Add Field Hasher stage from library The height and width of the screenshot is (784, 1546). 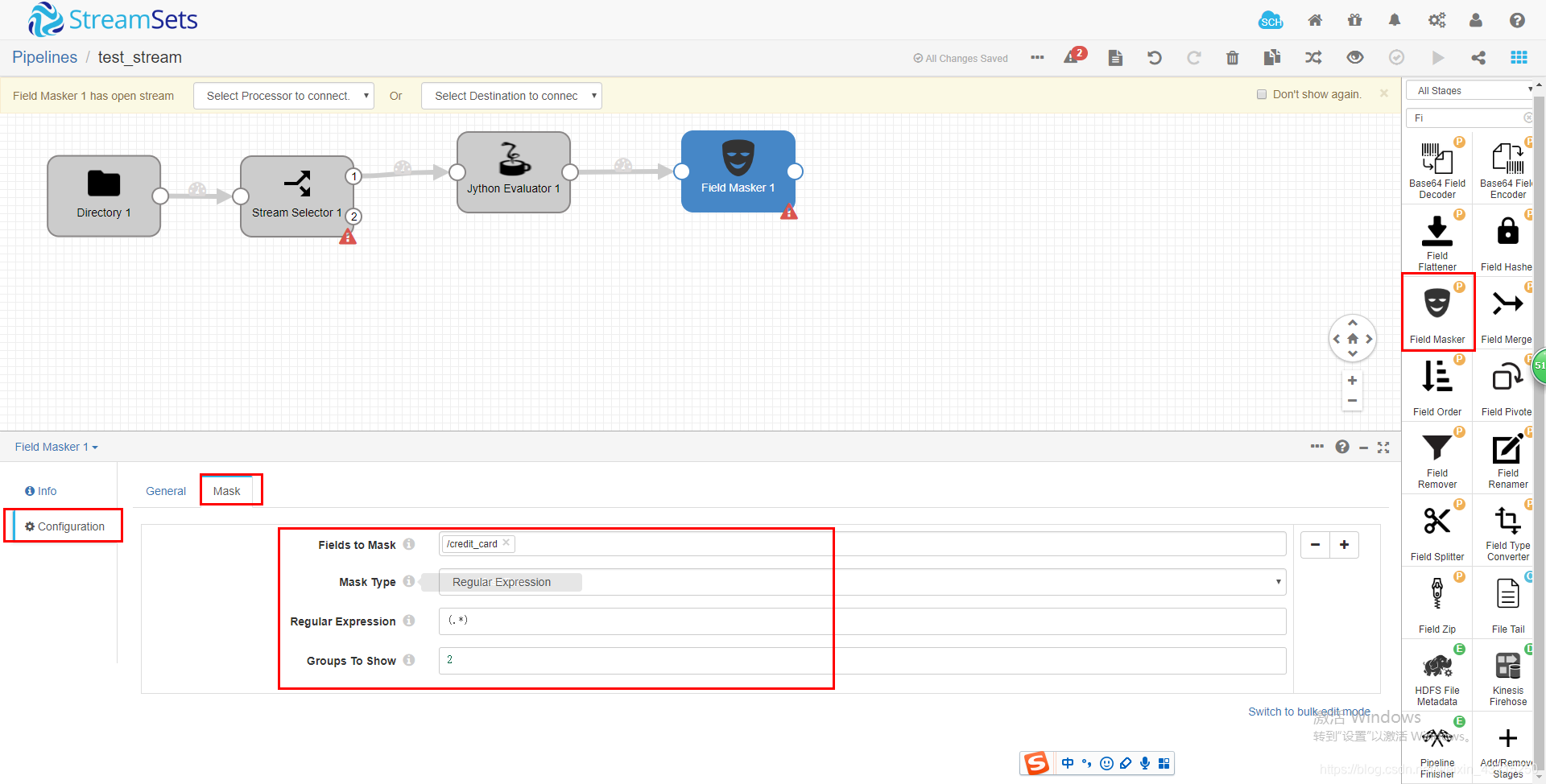(x=1507, y=241)
